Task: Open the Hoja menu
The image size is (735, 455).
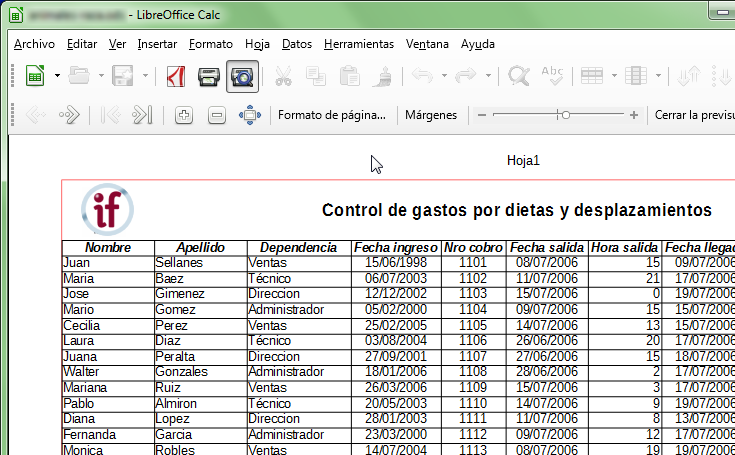Action: (257, 44)
